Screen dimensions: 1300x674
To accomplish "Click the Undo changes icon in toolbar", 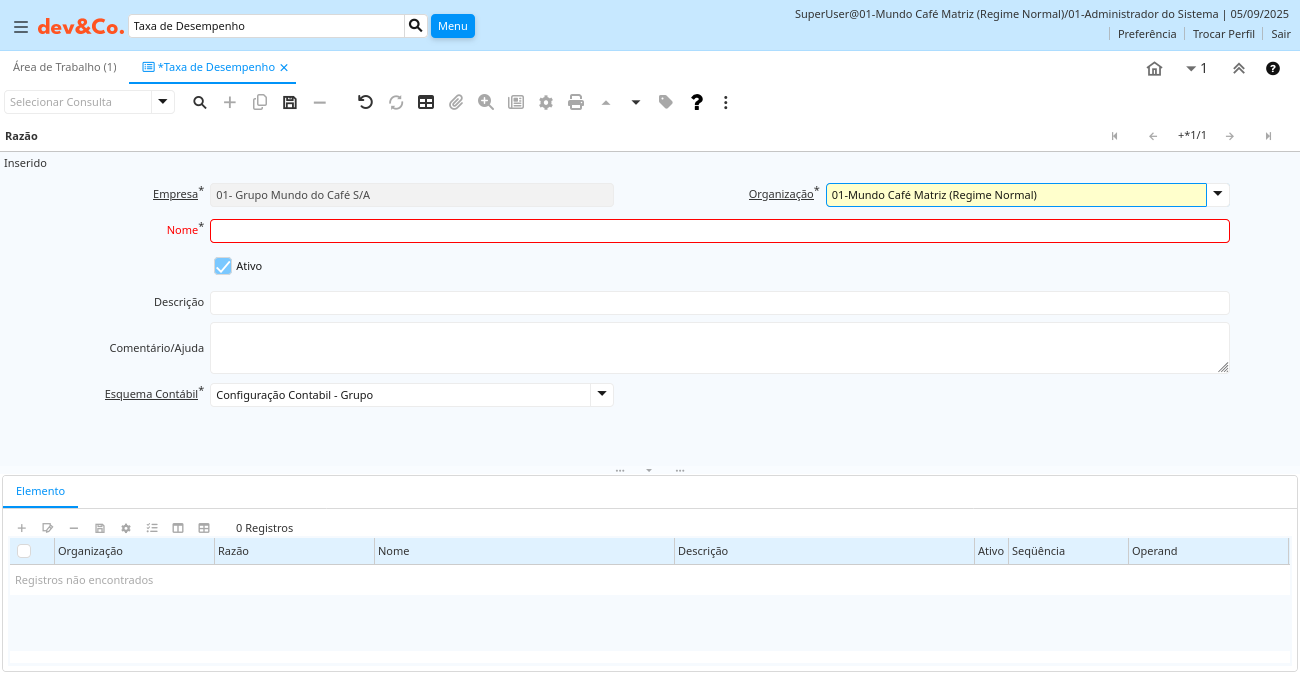I will (x=365, y=102).
